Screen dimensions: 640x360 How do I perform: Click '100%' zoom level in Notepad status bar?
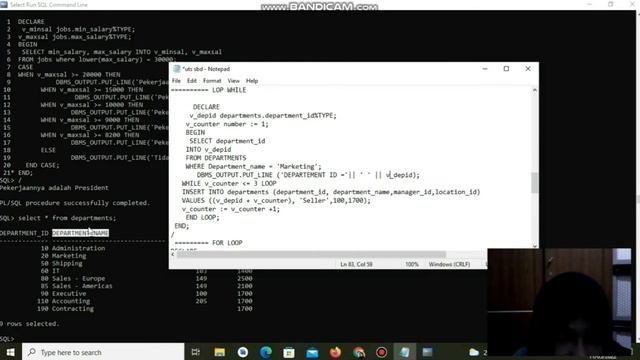(412, 264)
